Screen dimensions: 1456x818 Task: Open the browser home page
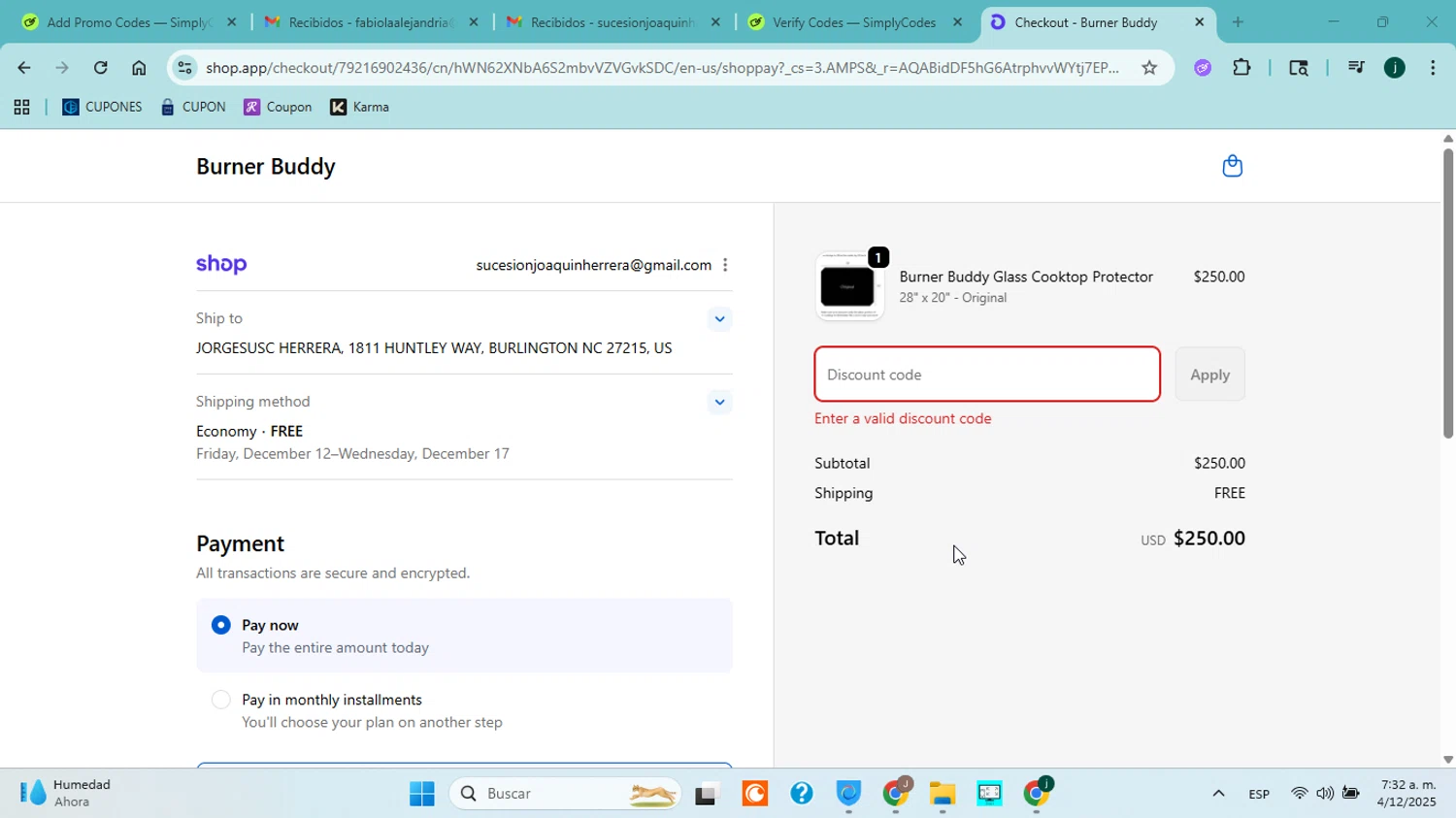139,67
